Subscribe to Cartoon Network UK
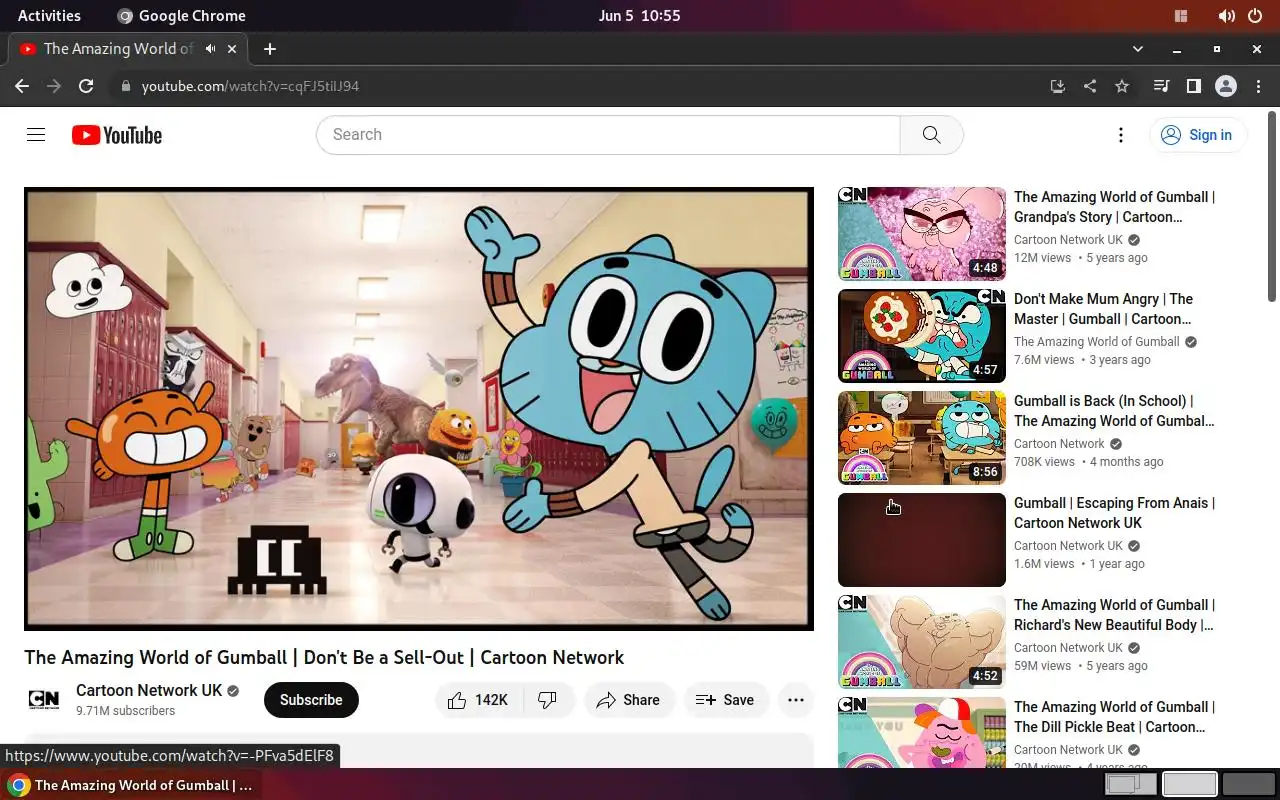Screen dimensions: 1280x800 [x=311, y=700]
